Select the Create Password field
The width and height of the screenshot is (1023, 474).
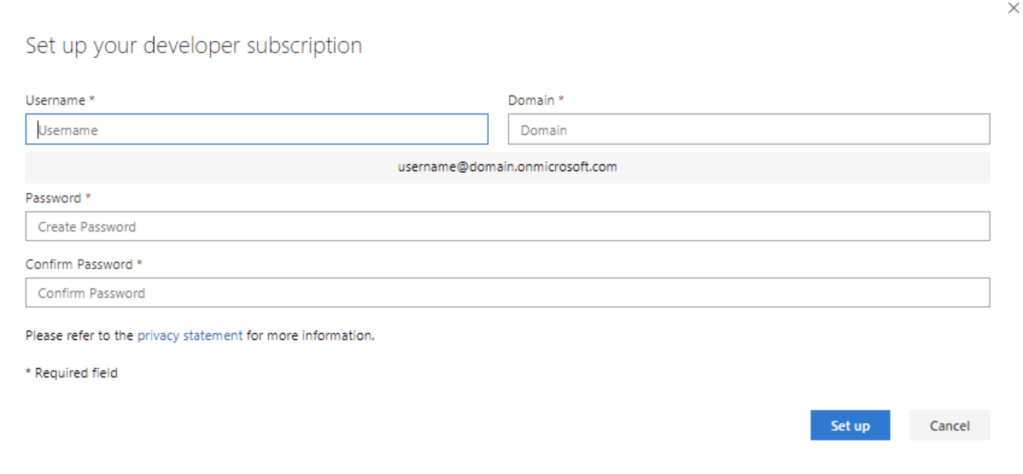507,226
